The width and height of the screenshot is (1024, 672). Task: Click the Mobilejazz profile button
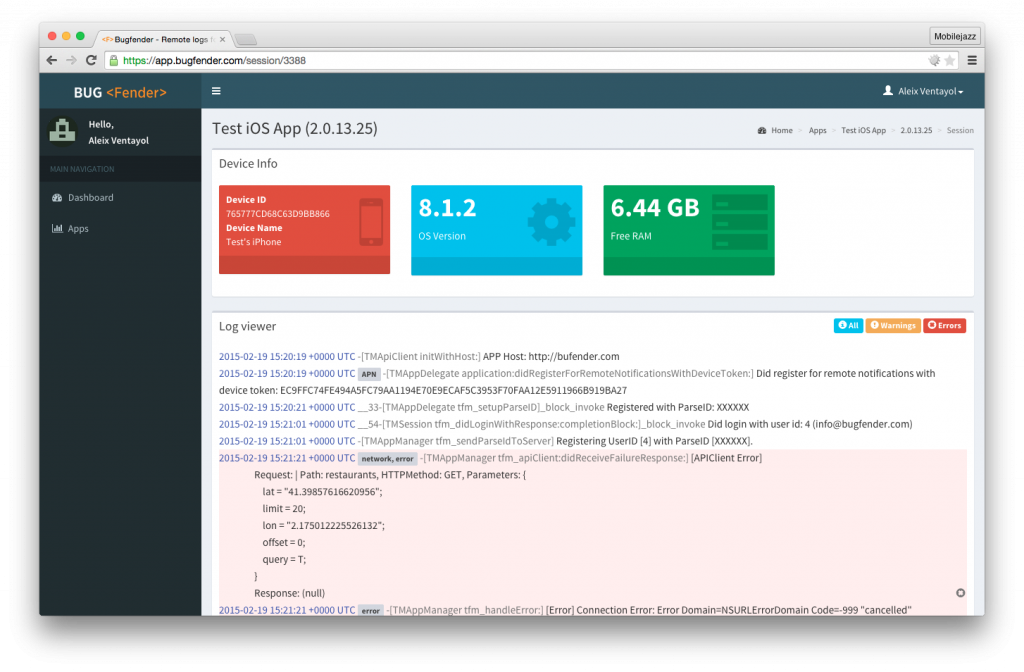click(x=954, y=37)
